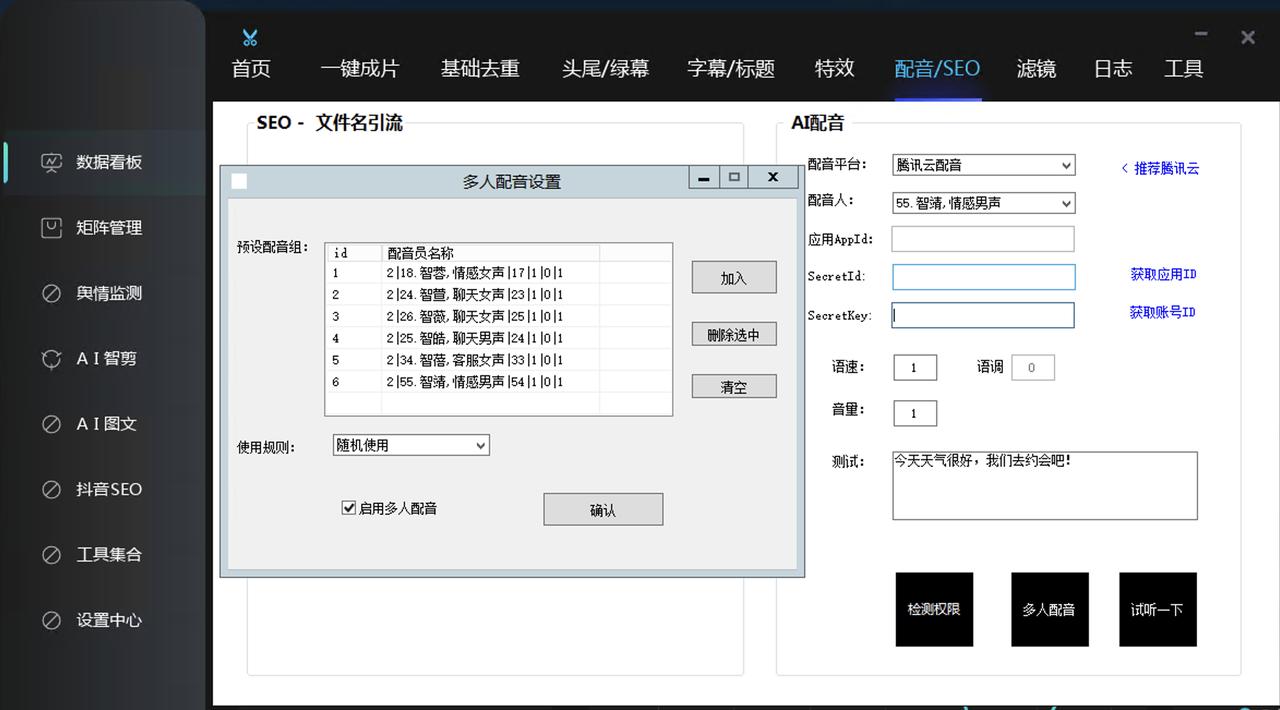Switch to the 字幕/标题 tab
1280x710 pixels.
point(731,69)
